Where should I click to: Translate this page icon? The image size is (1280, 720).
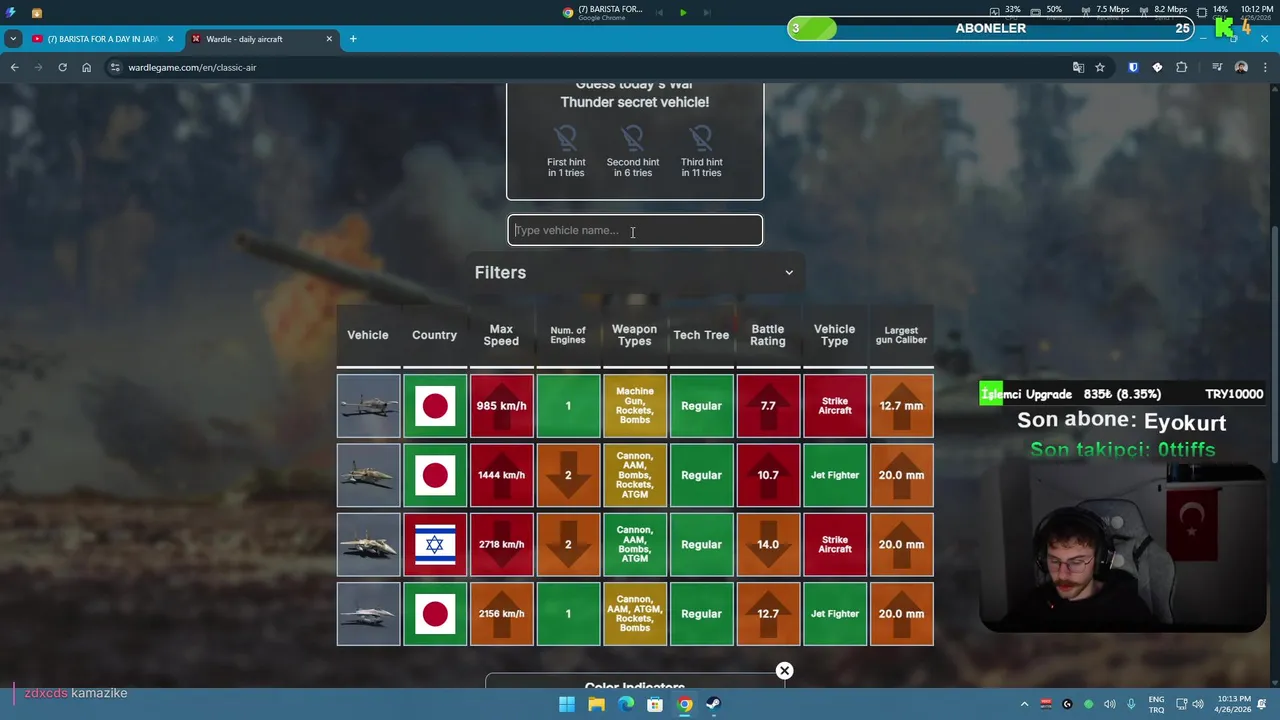click(x=1078, y=67)
